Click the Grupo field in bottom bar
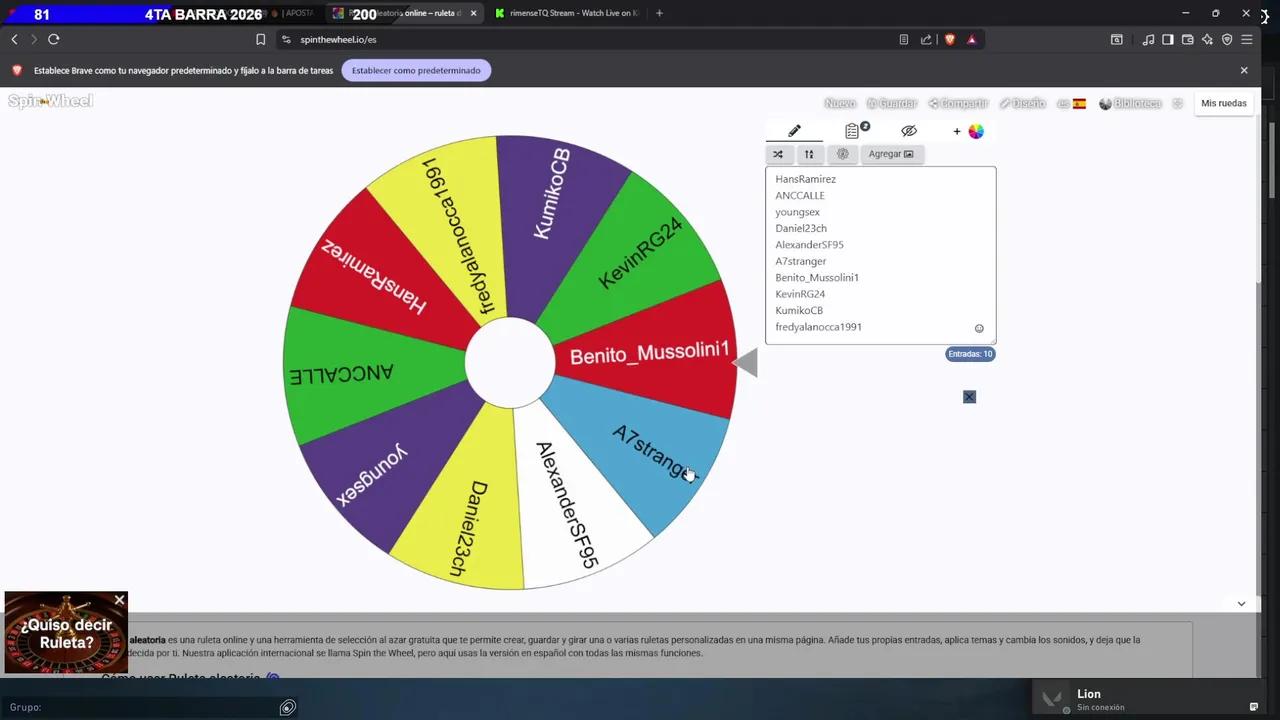Image resolution: width=1280 pixels, height=720 pixels. tap(140, 707)
